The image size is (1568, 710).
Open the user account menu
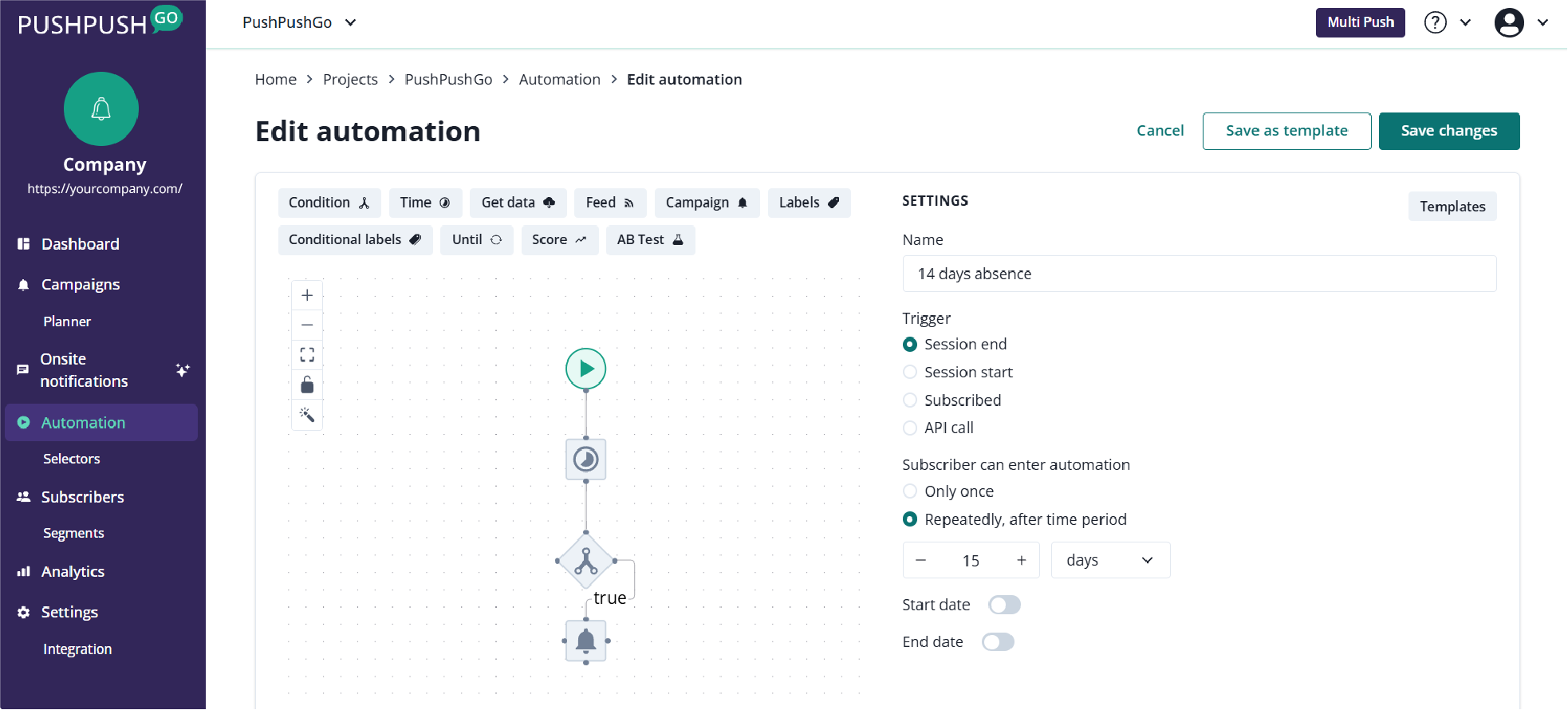pos(1520,22)
